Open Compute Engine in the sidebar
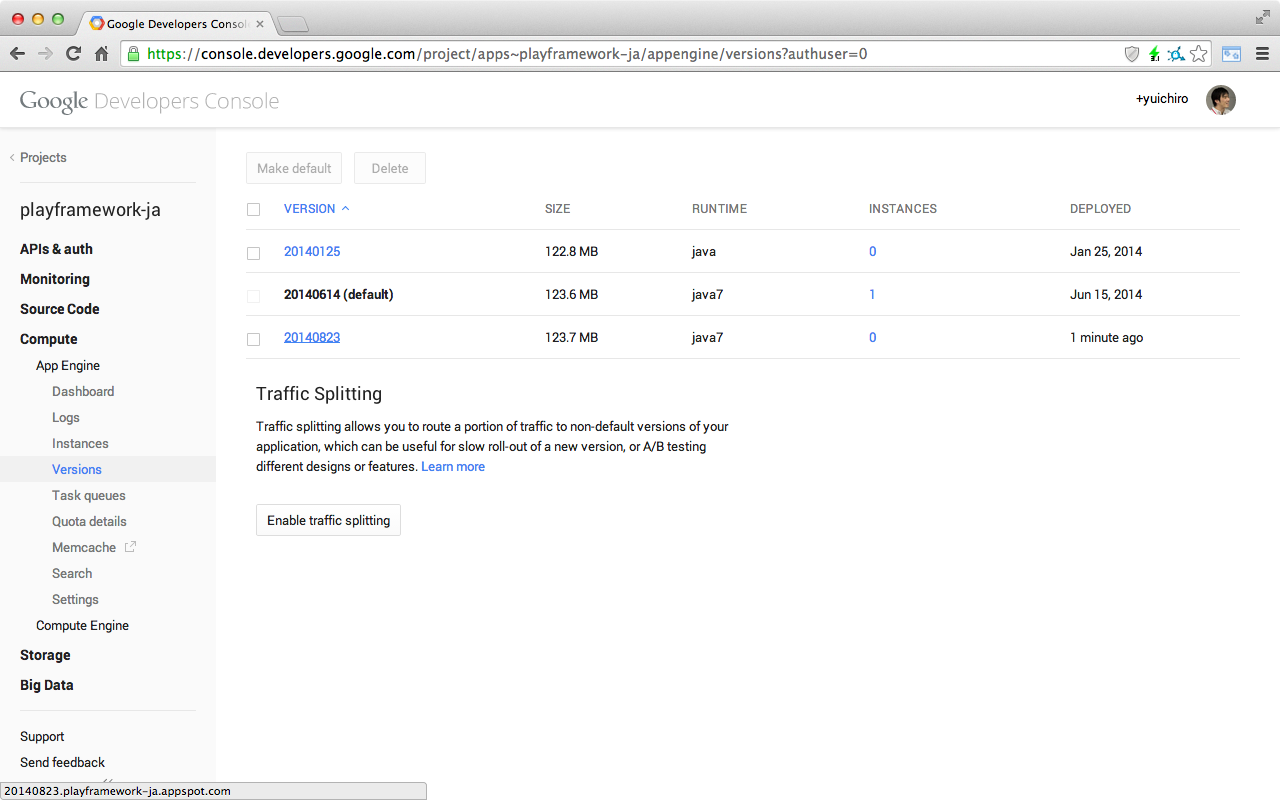Image resolution: width=1280 pixels, height=800 pixels. [82, 626]
